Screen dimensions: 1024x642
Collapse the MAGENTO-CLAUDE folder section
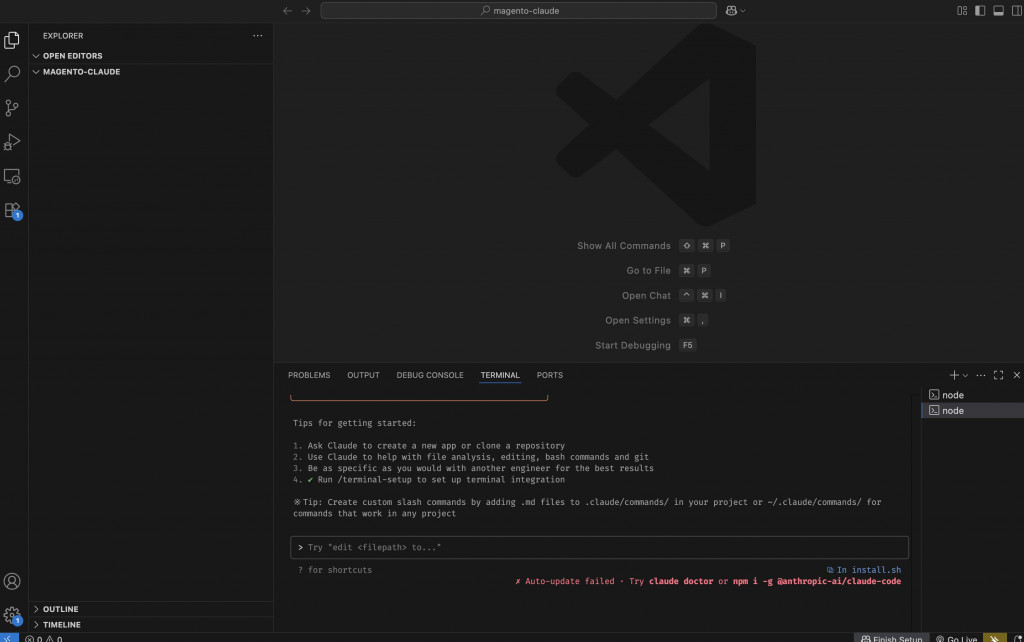[151, 72]
